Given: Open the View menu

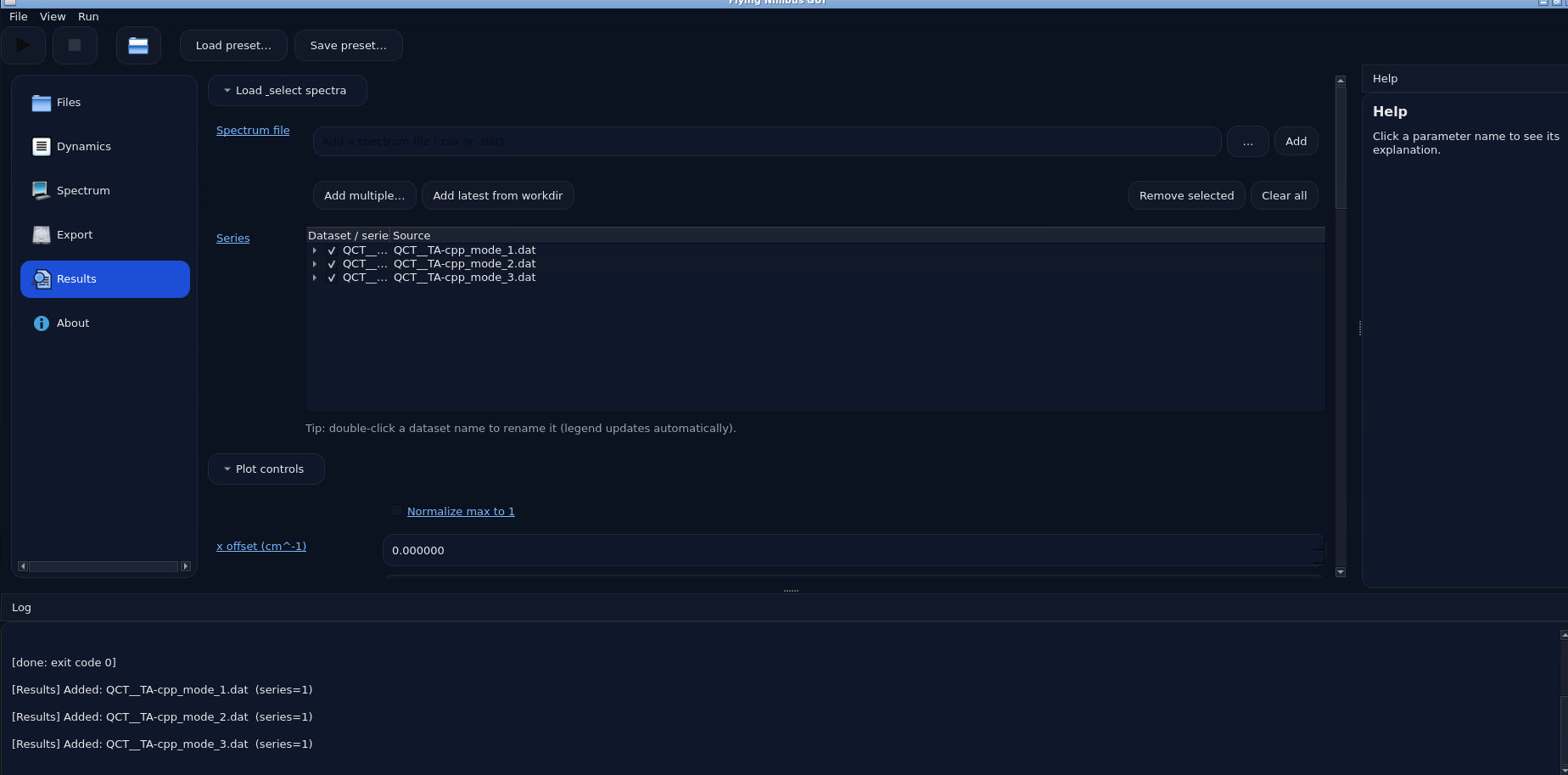Looking at the screenshot, I should (x=53, y=17).
